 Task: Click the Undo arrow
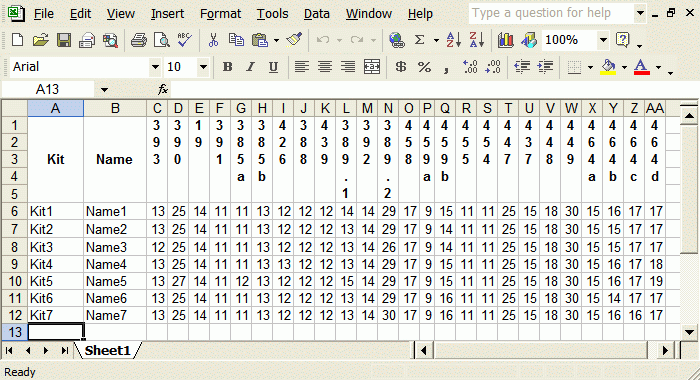click(x=323, y=40)
